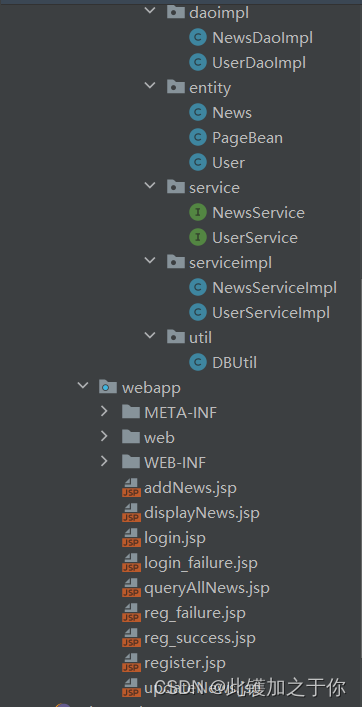This screenshot has height=707, width=362.
Task: Collapse the webapp folder
Action: tap(82, 386)
